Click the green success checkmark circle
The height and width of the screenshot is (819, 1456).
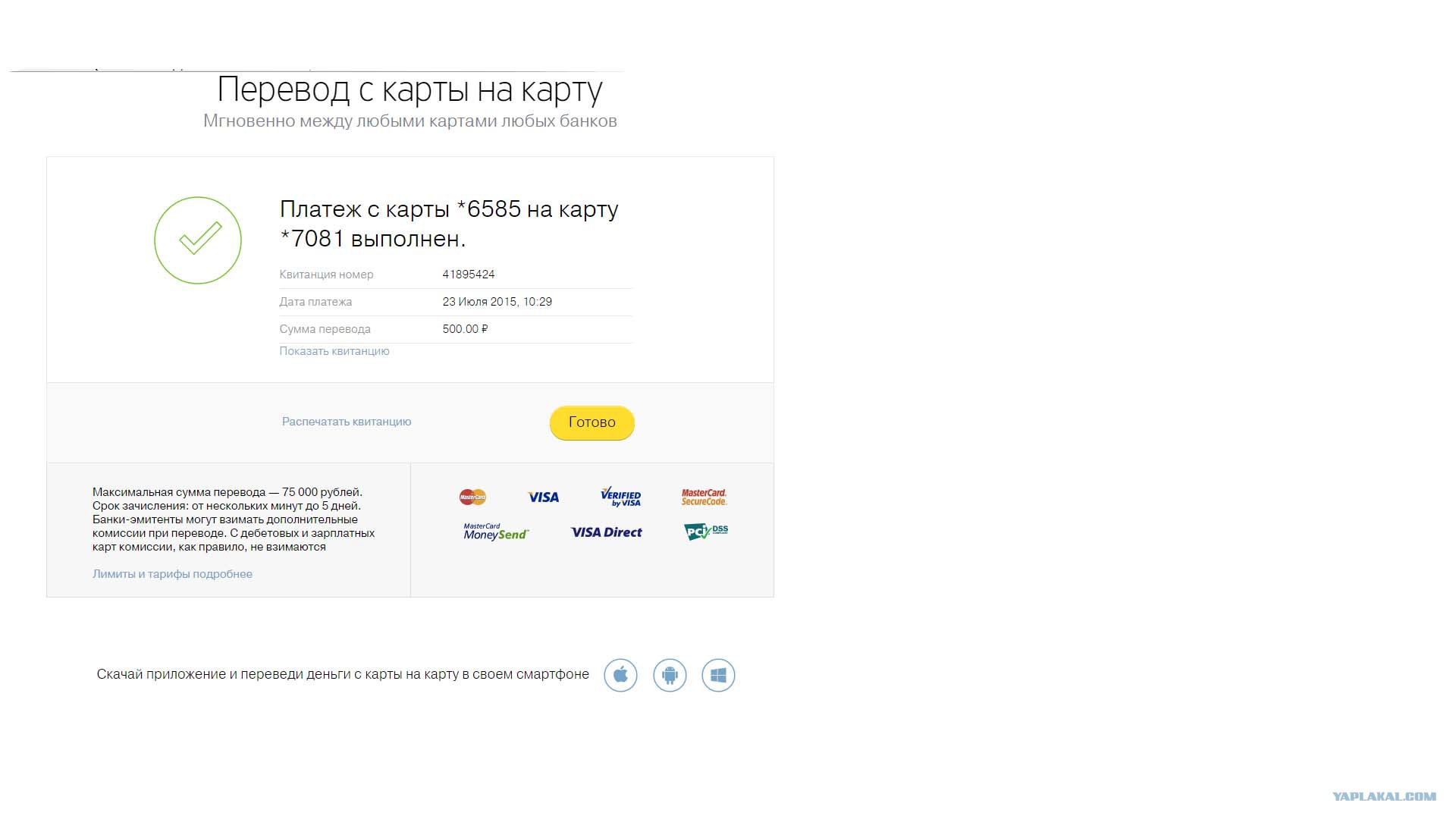198,240
